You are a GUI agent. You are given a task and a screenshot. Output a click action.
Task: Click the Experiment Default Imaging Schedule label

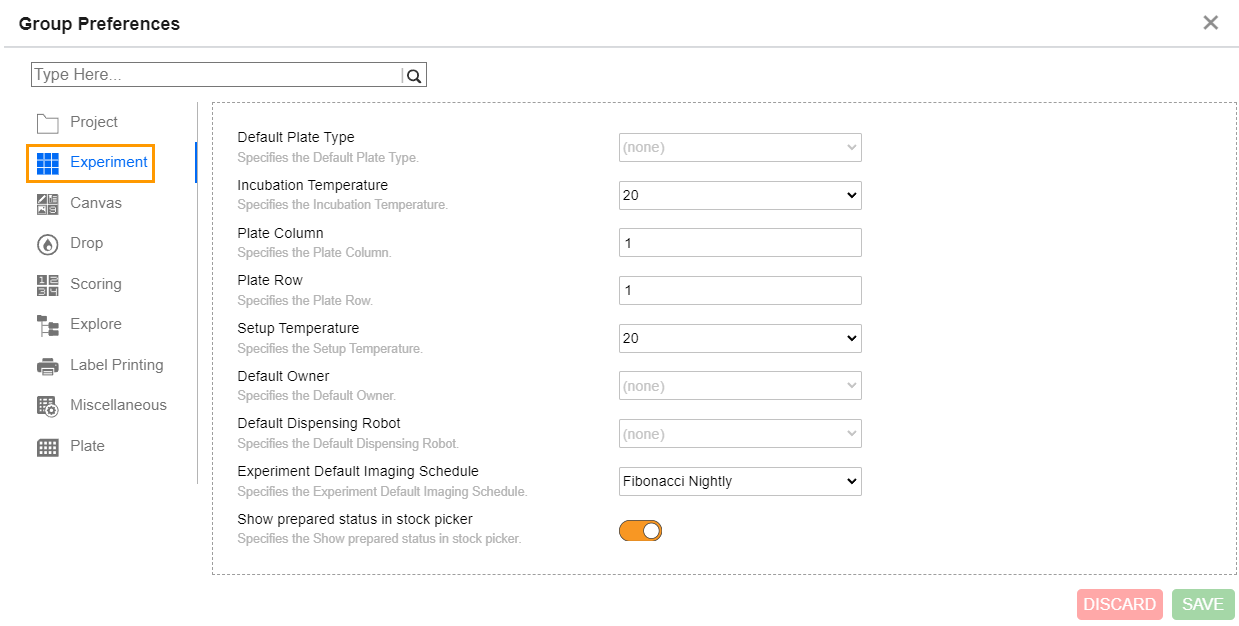pos(358,471)
